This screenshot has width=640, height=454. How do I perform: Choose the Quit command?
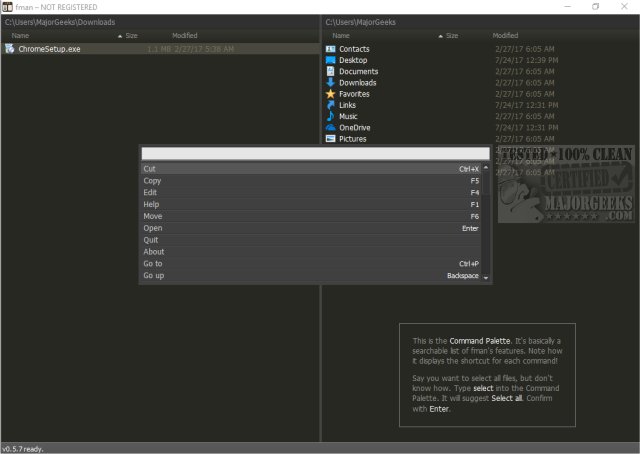311,240
